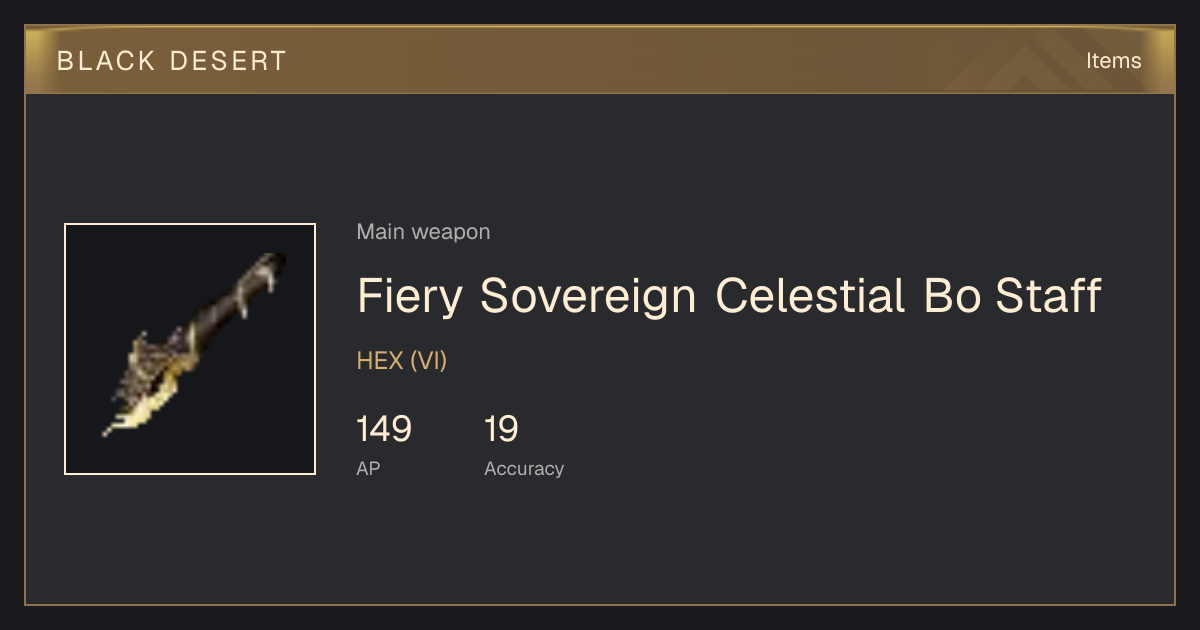
Task: Select the Main weapon category label
Action: (x=423, y=232)
